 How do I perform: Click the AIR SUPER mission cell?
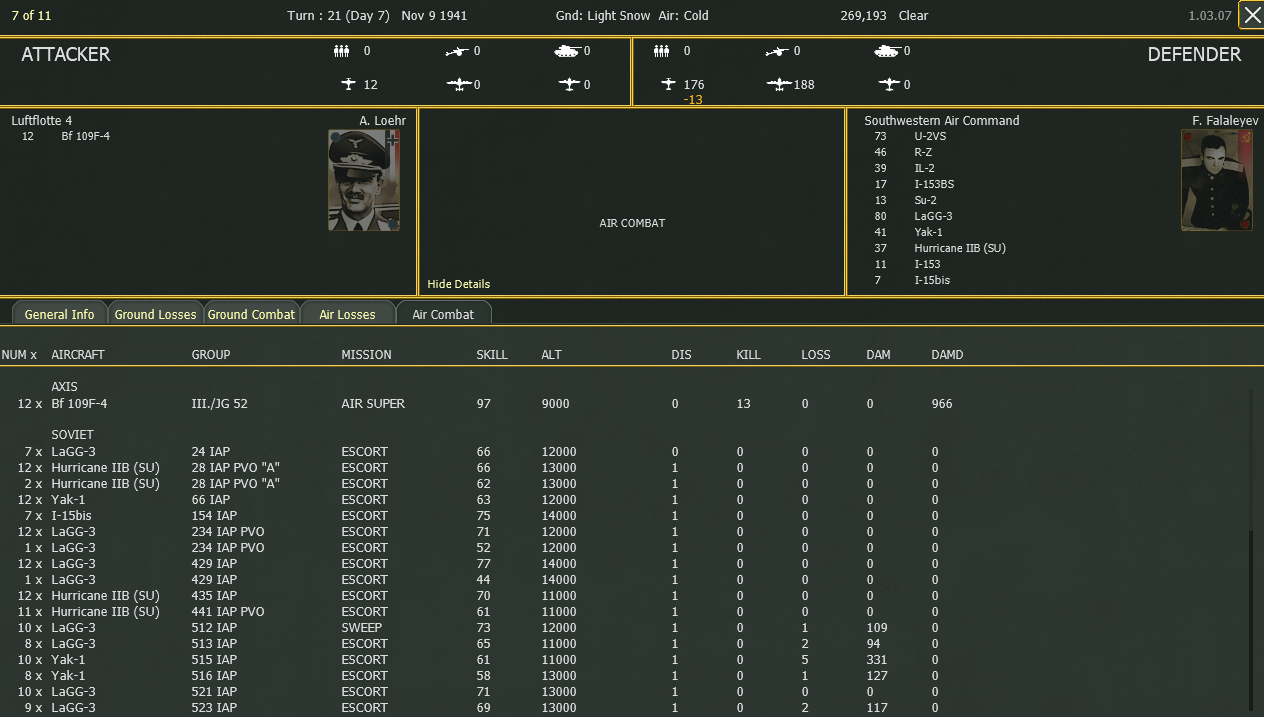[373, 404]
